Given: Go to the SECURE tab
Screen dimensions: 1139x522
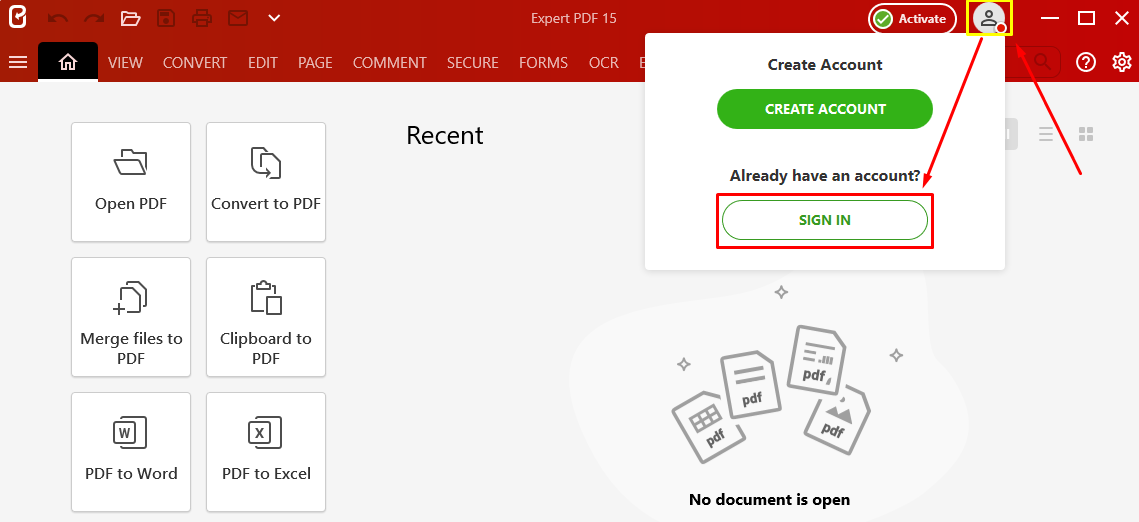Looking at the screenshot, I should pos(473,63).
